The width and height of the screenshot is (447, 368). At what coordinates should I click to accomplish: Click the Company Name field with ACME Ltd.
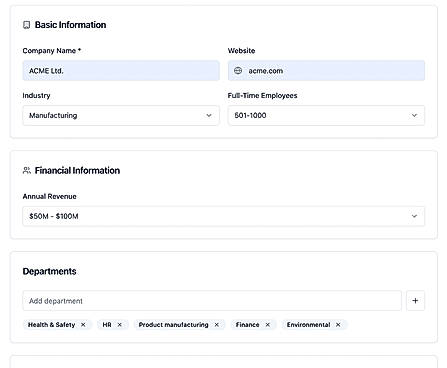121,71
